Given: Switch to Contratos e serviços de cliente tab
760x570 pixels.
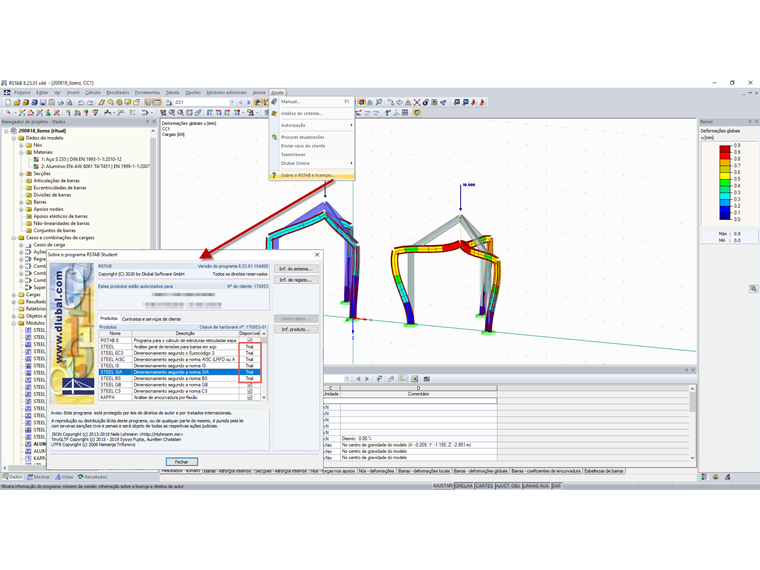Looking at the screenshot, I should 151,319.
